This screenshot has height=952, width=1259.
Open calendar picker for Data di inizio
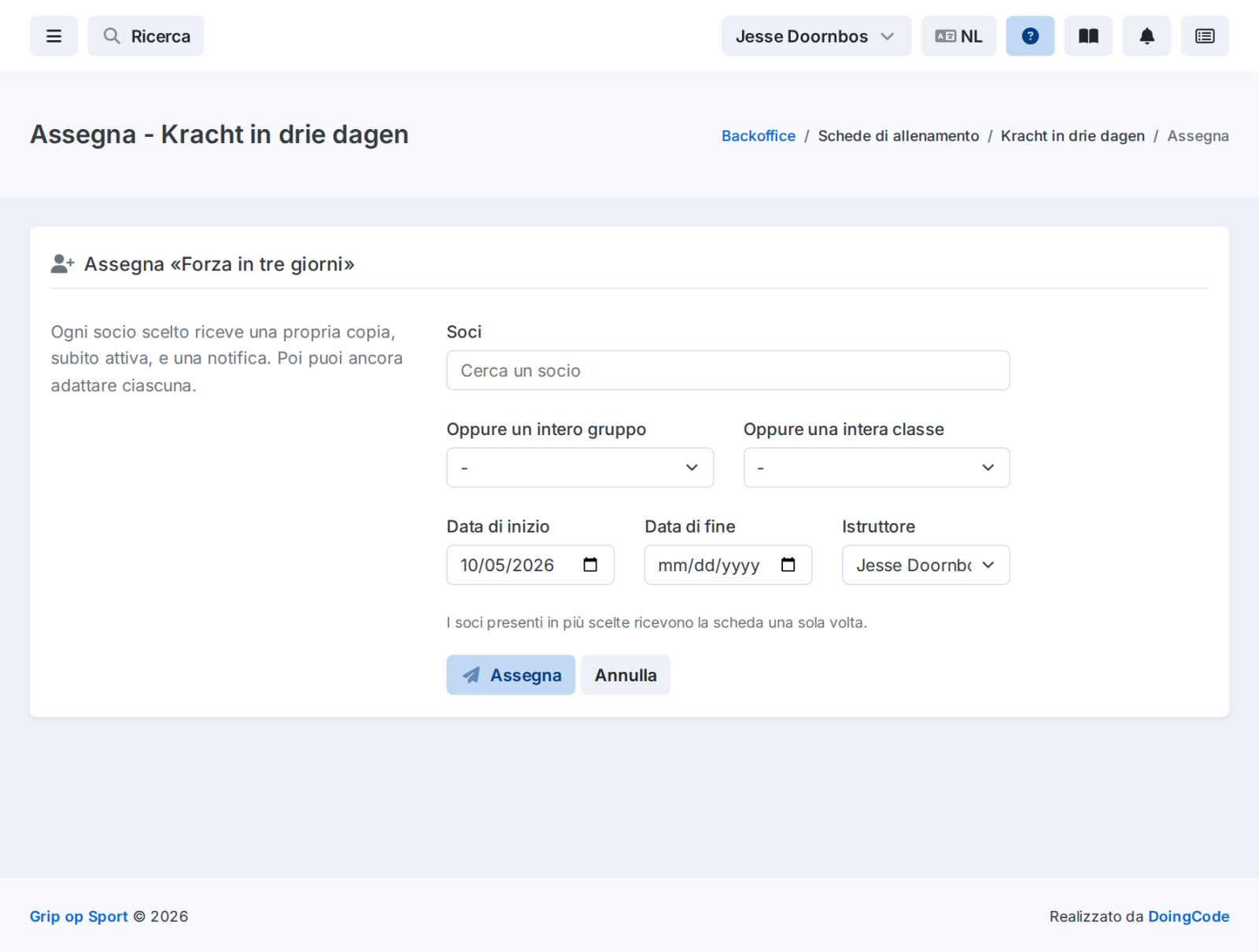[590, 565]
